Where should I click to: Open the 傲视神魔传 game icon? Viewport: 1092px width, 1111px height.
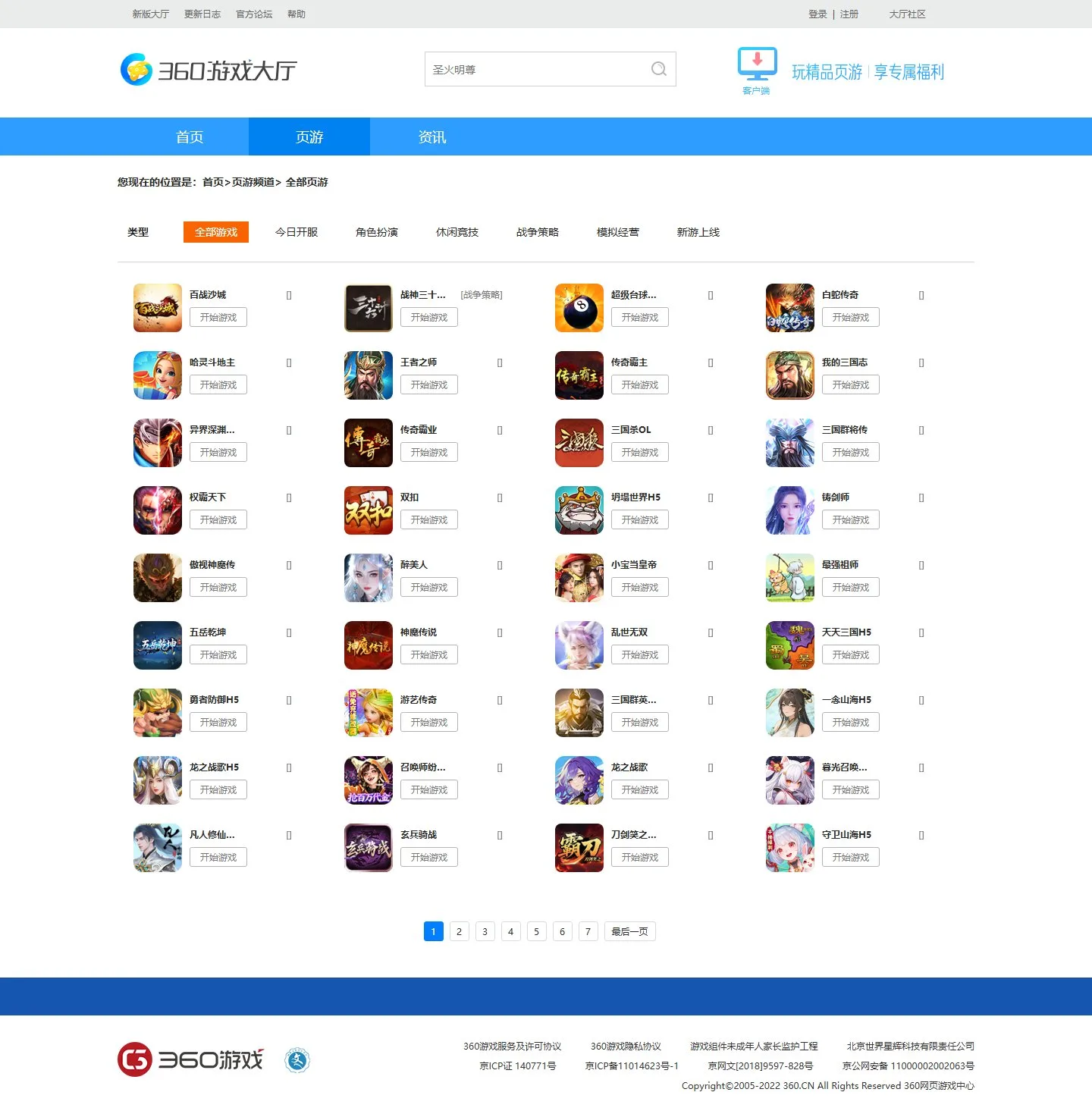[x=158, y=578]
